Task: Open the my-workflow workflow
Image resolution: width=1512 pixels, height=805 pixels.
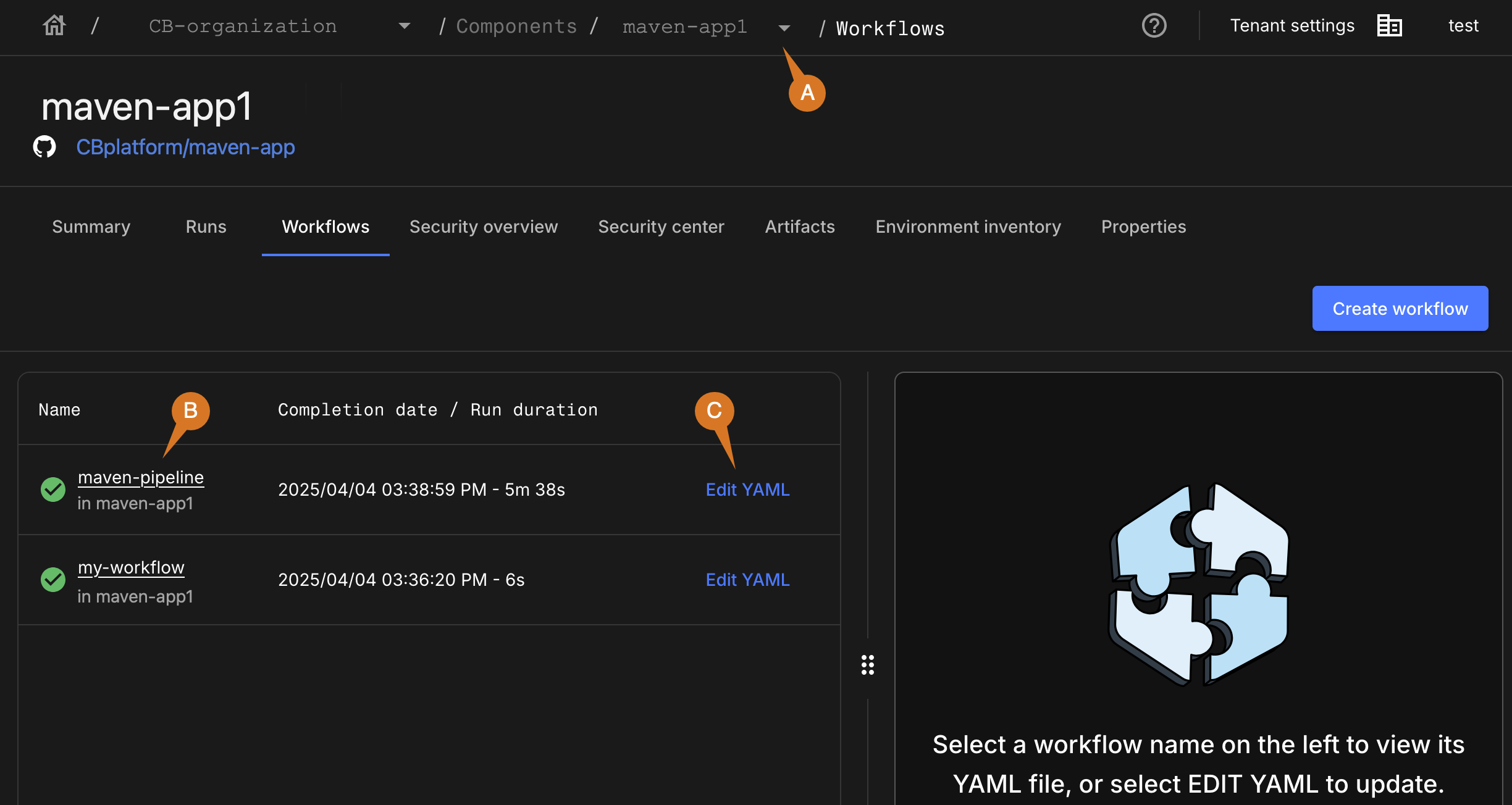Action: click(x=130, y=567)
